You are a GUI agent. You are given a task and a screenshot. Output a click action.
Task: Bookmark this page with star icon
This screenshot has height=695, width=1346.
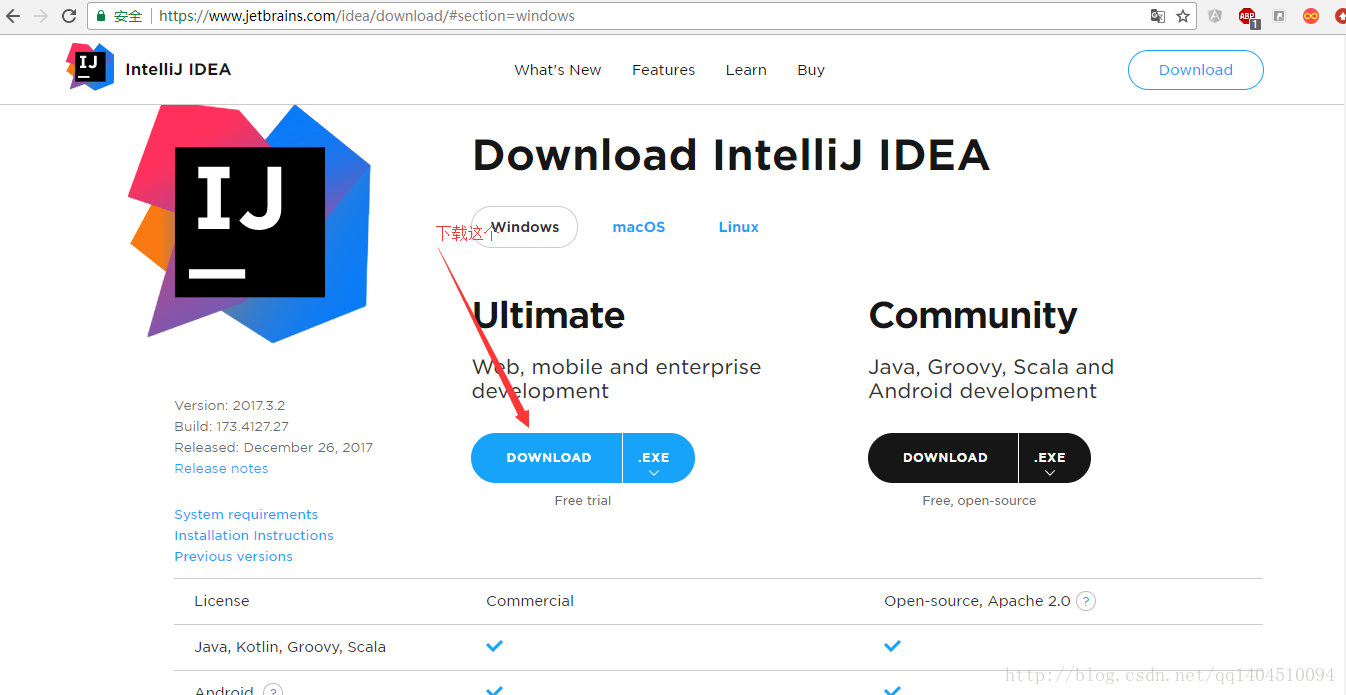click(x=1183, y=16)
